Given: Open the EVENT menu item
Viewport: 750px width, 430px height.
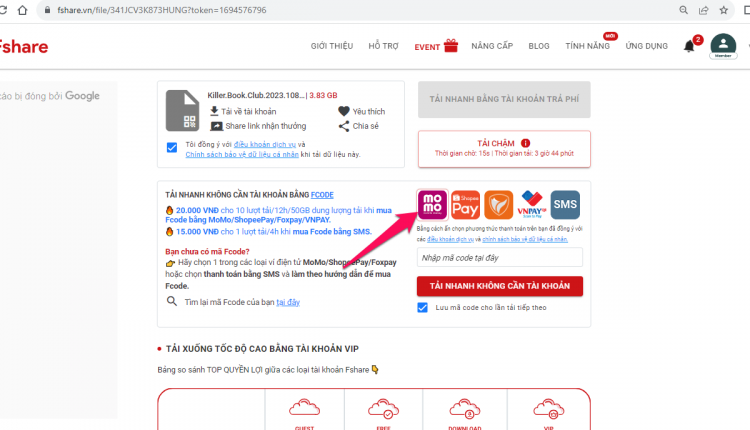Looking at the screenshot, I should (427, 47).
